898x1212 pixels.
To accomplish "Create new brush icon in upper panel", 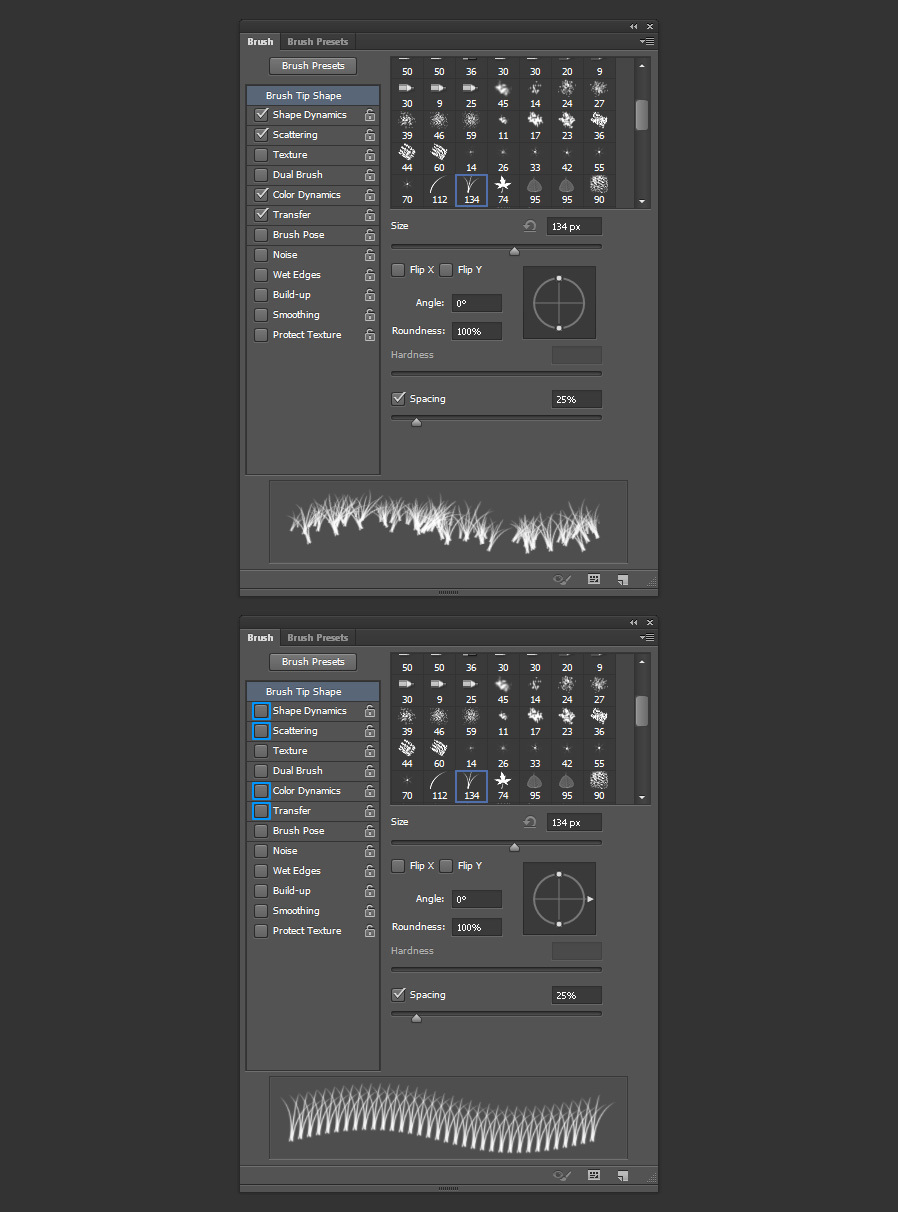I will point(622,579).
